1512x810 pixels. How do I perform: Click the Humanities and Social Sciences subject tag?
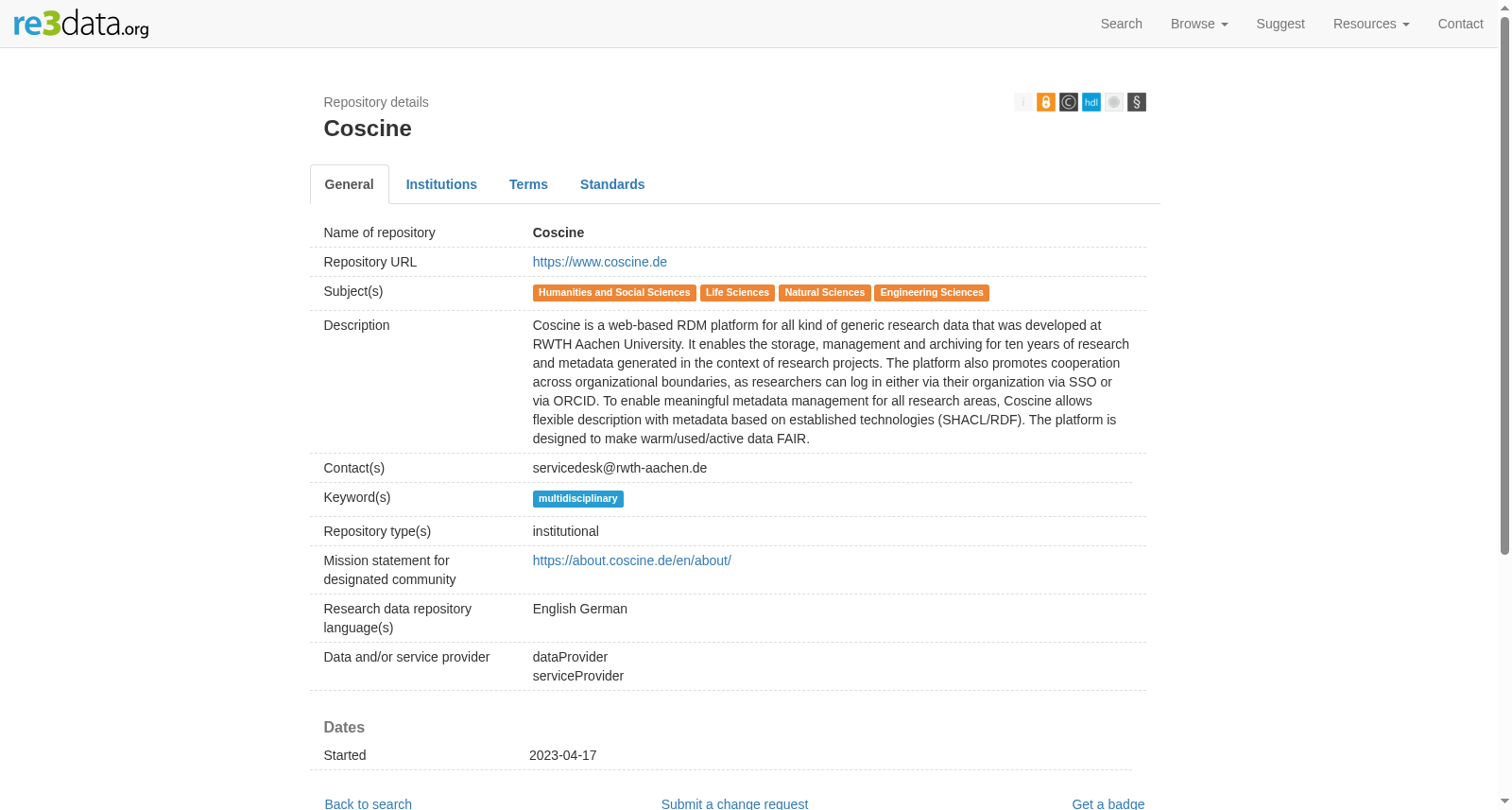(x=614, y=293)
